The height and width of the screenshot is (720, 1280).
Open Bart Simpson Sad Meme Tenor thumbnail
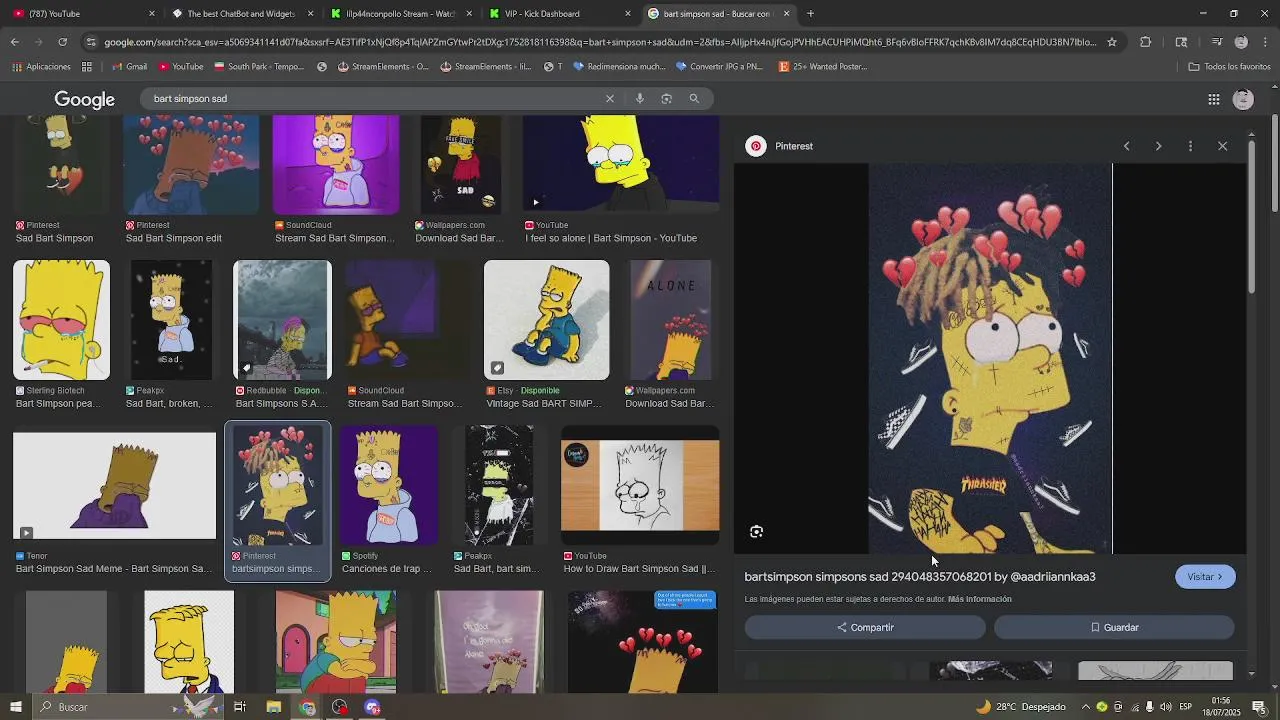tap(114, 486)
